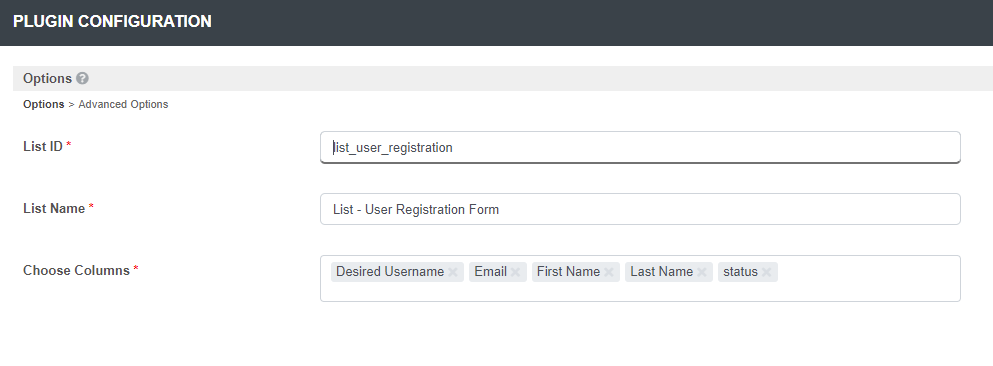Remove the First Name column tag

pyautogui.click(x=609, y=272)
